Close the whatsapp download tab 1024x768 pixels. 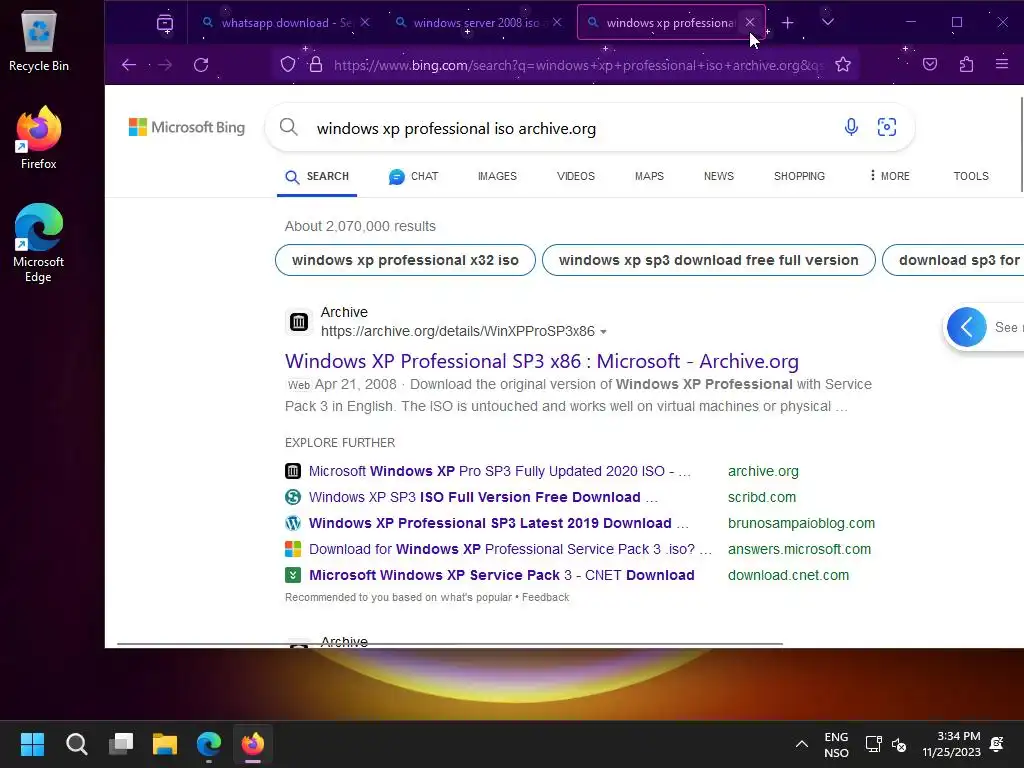(365, 23)
